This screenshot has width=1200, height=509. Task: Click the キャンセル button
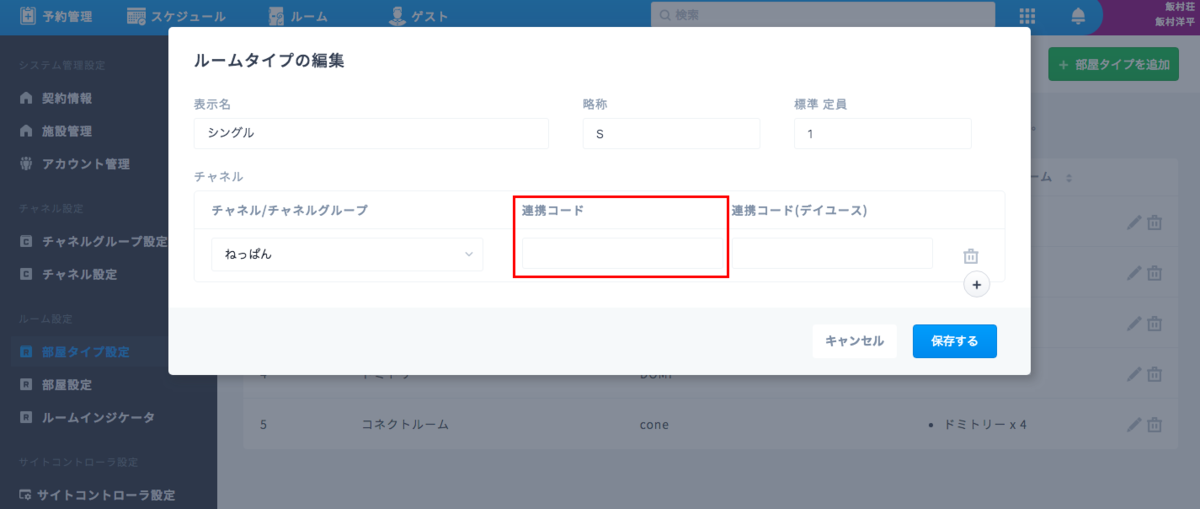(854, 341)
